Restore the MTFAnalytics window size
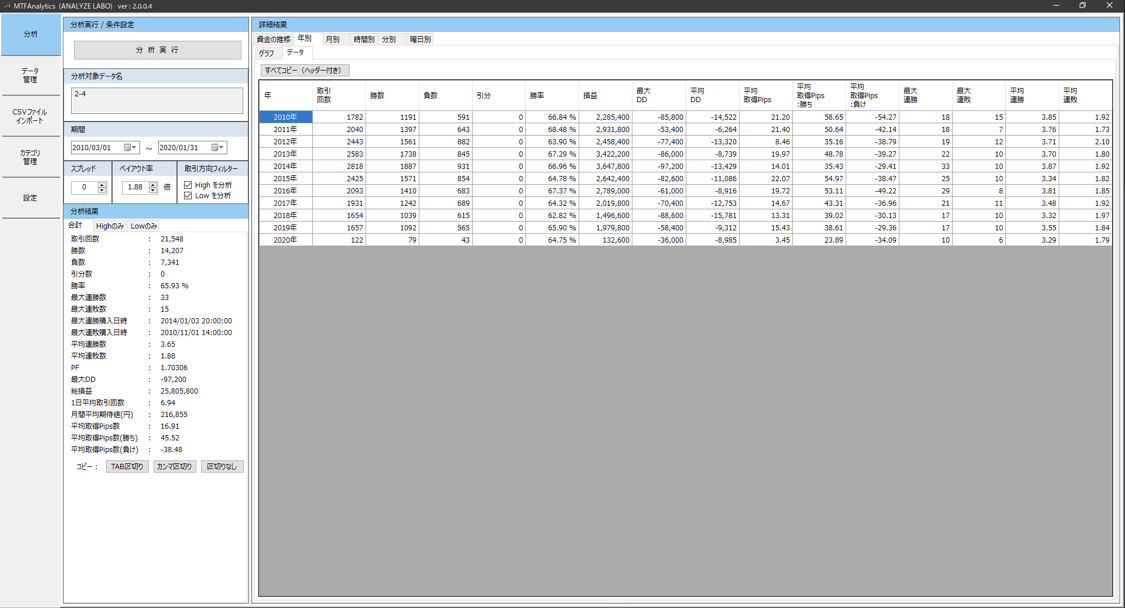 [1082, 6]
